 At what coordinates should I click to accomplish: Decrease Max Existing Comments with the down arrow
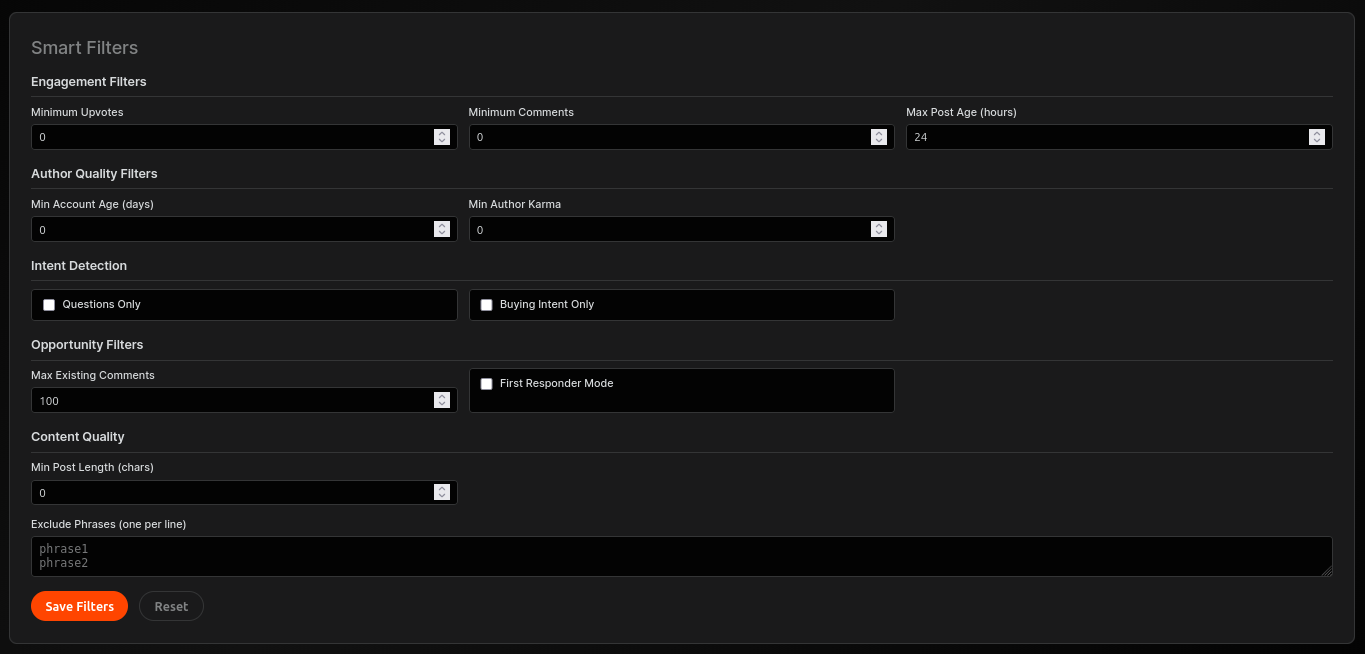pyautogui.click(x=442, y=404)
